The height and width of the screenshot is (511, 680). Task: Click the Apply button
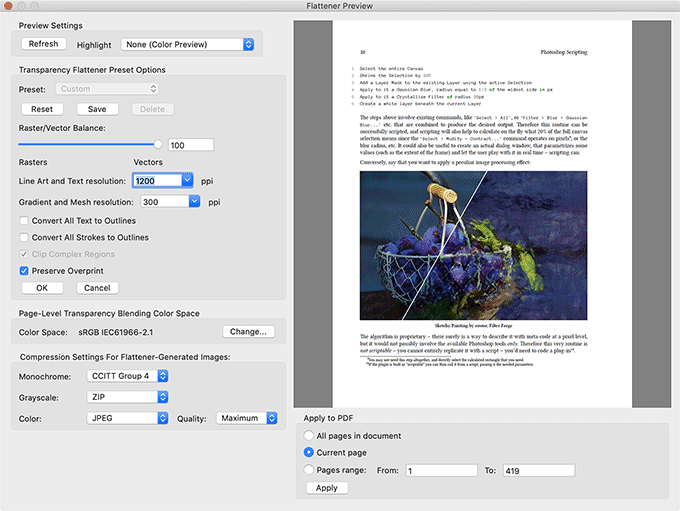coord(327,488)
